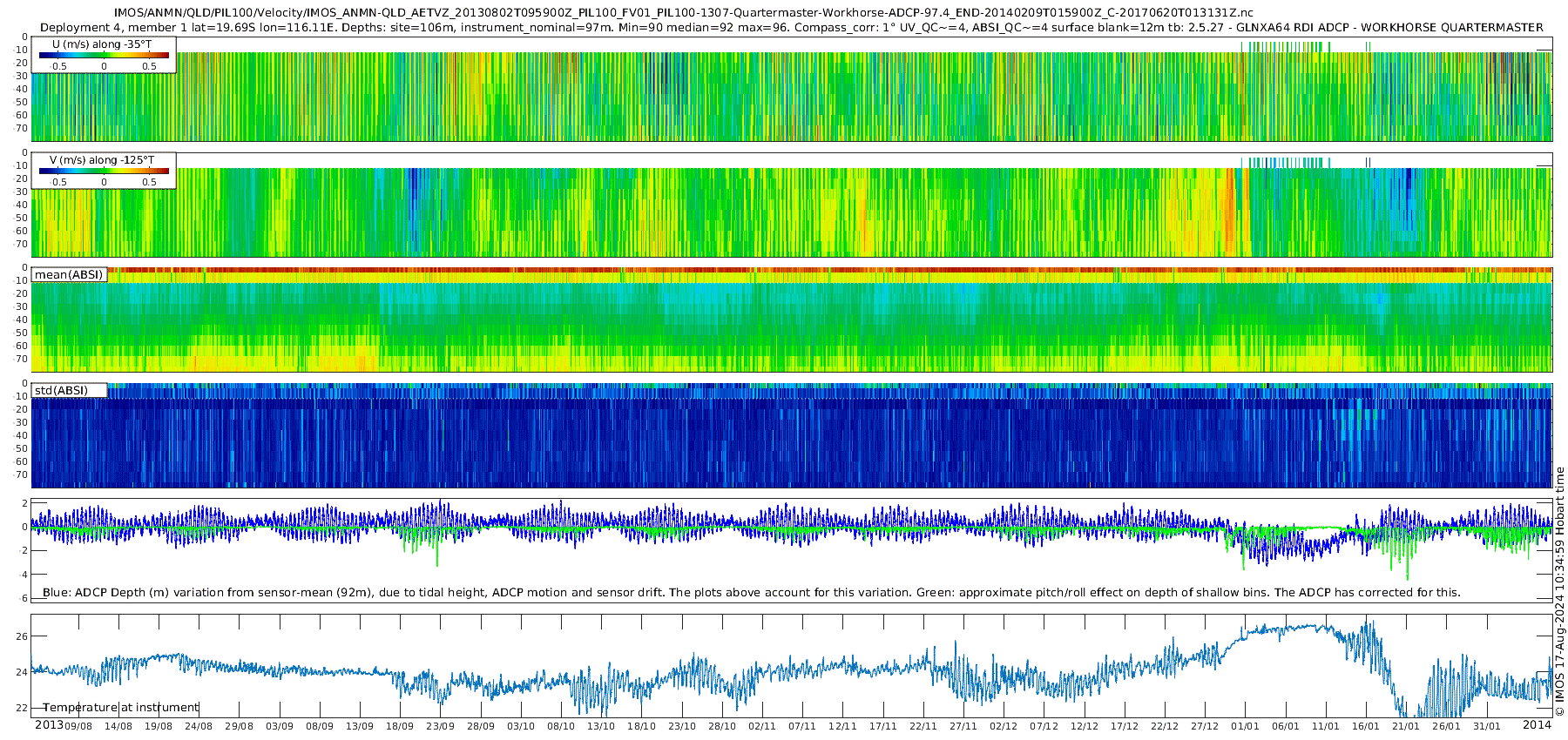Click the 12/11 date tick label

coord(842,726)
